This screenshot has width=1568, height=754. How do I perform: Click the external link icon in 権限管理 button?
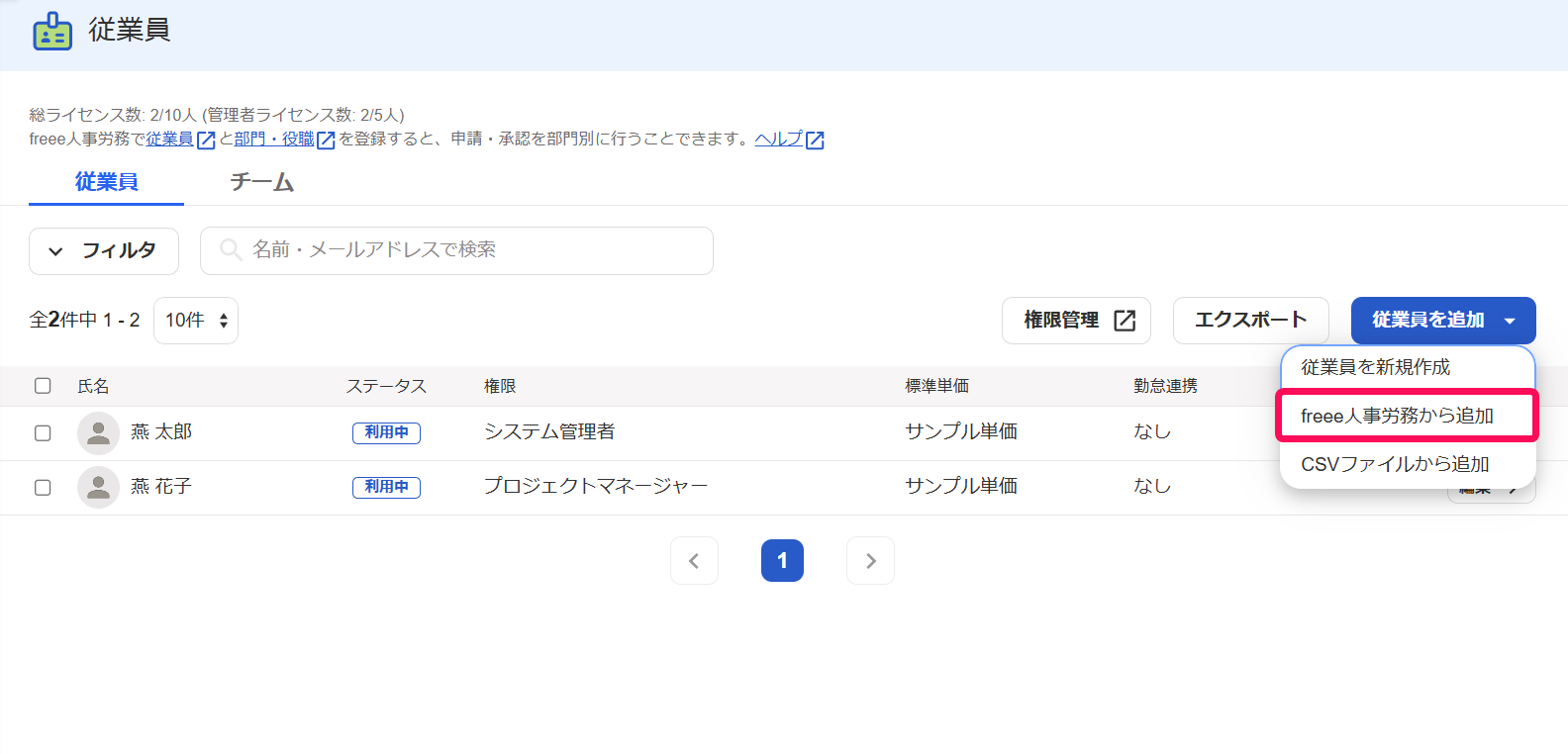(x=1125, y=321)
